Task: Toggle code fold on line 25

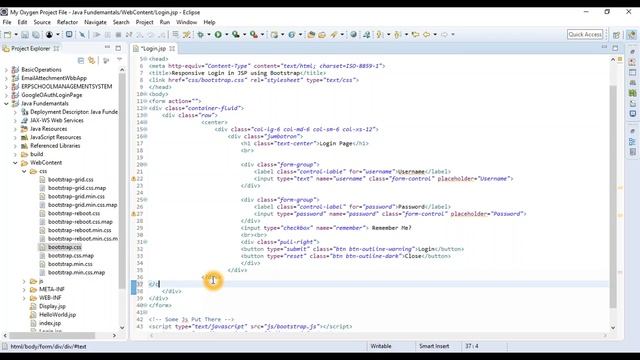Action: click(x=146, y=200)
